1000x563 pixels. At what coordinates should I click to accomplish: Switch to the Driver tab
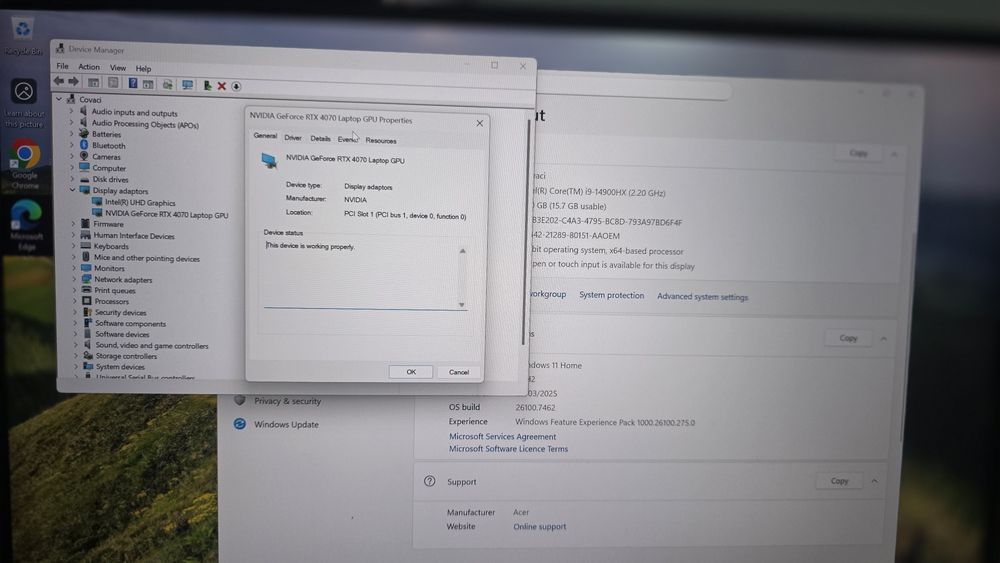(293, 138)
